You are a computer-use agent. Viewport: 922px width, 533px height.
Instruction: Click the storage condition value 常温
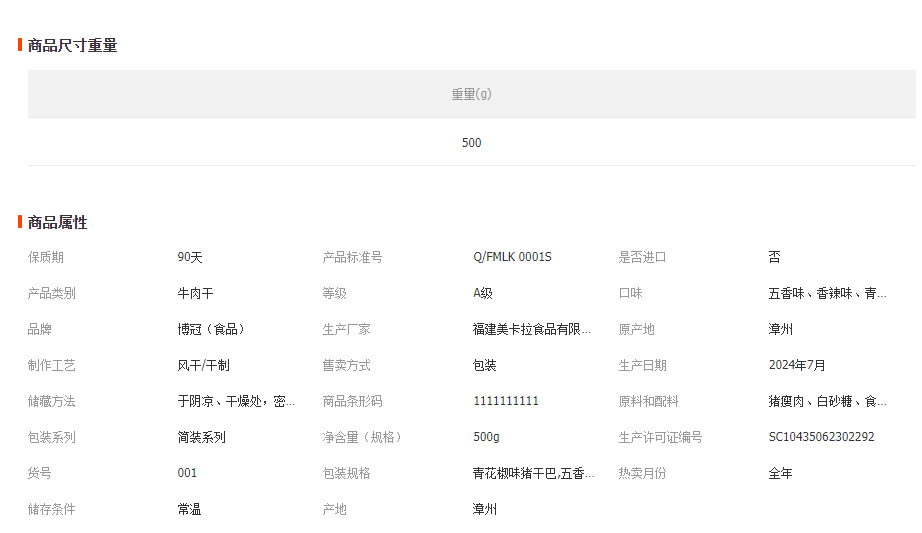(189, 509)
